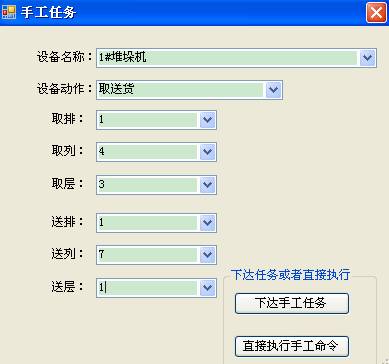Open the 送列 dropdown arrow
Screen dimensions: 389x364
[207, 255]
